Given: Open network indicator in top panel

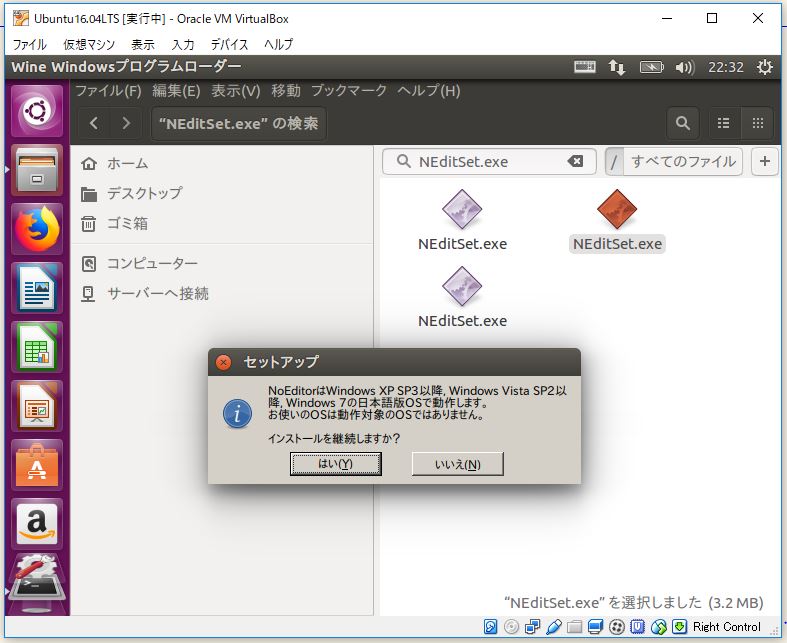Looking at the screenshot, I should (617, 67).
